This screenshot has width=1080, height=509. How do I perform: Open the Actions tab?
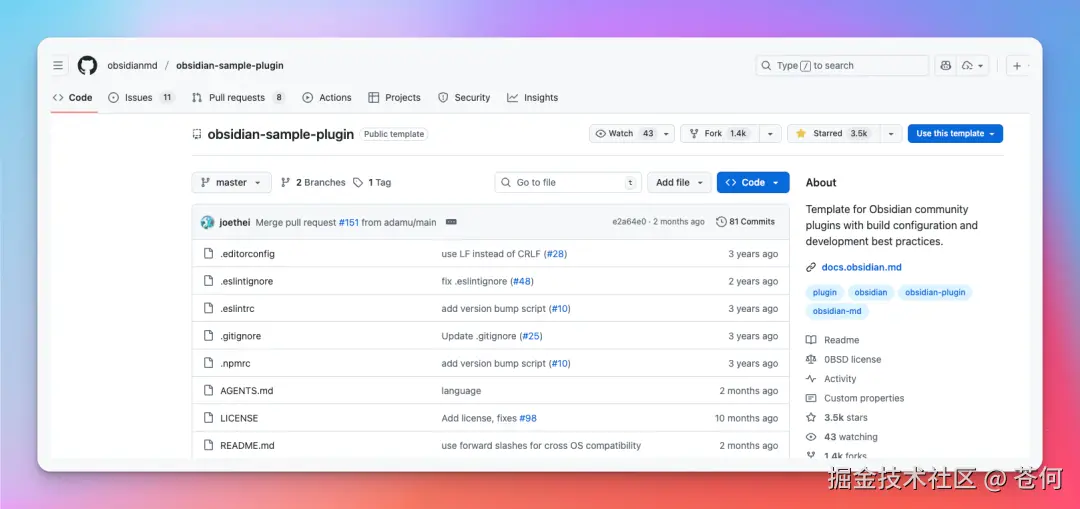point(327,98)
